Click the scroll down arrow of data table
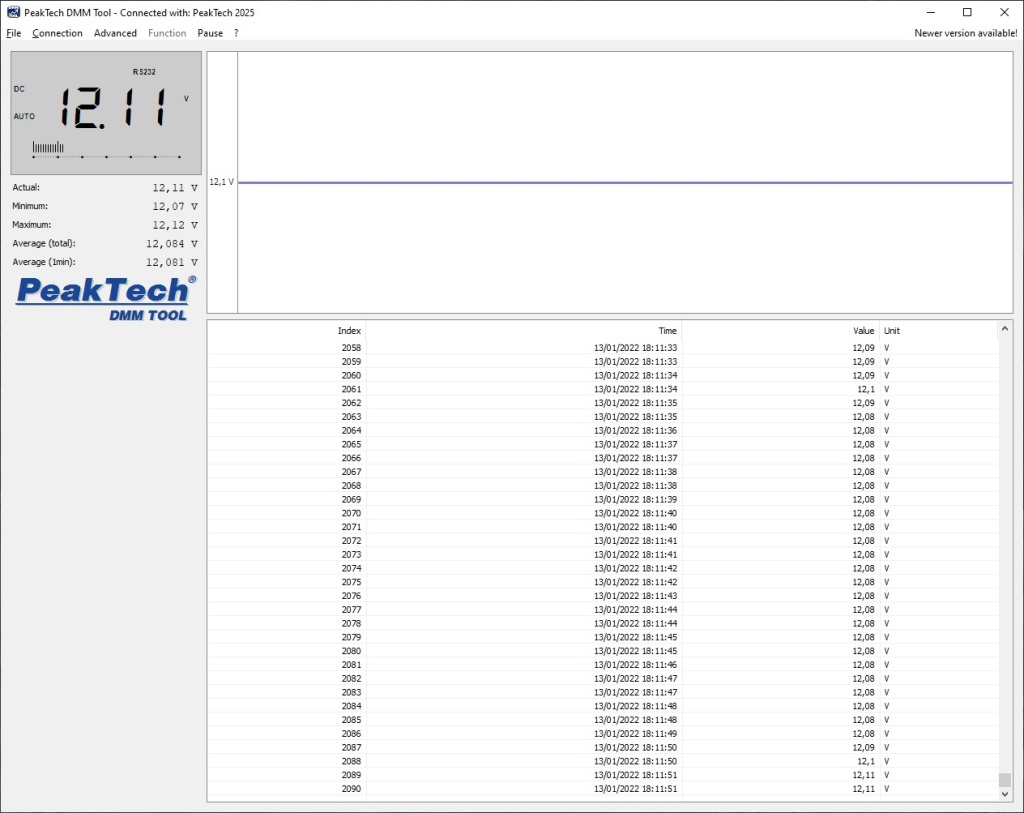1024x813 pixels. [1005, 794]
